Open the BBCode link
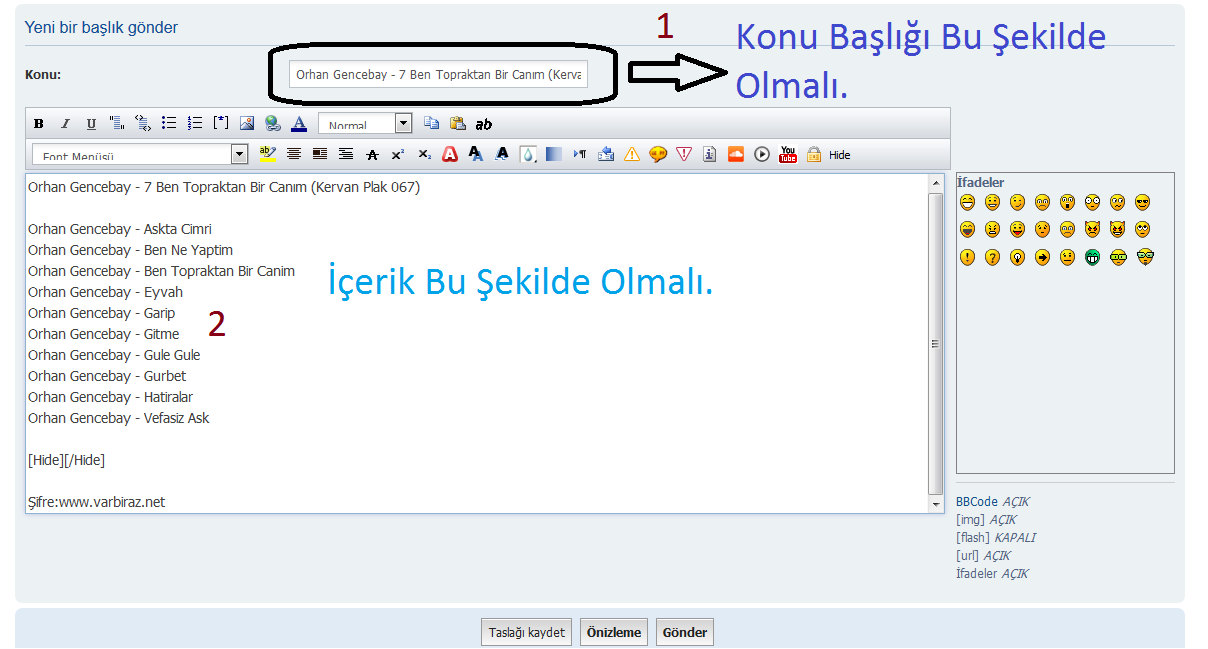This screenshot has width=1208, height=649. tap(977, 501)
